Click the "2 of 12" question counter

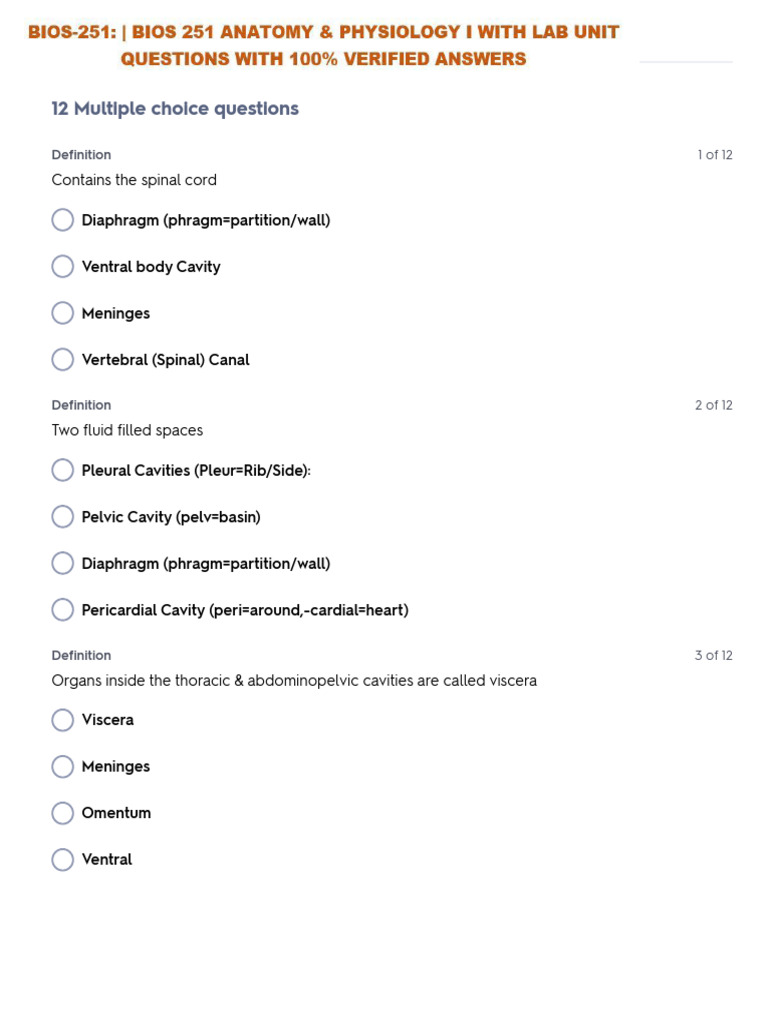[713, 405]
